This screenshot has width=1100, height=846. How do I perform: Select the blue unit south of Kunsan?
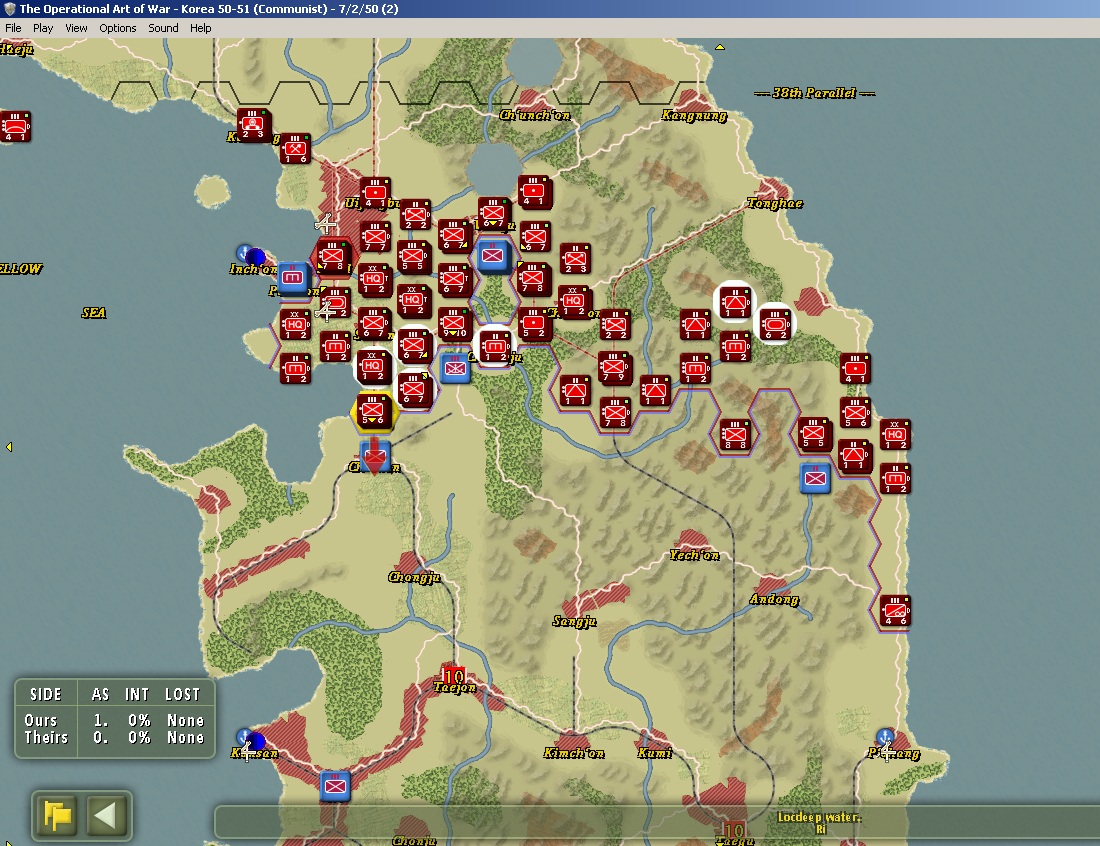(x=335, y=787)
